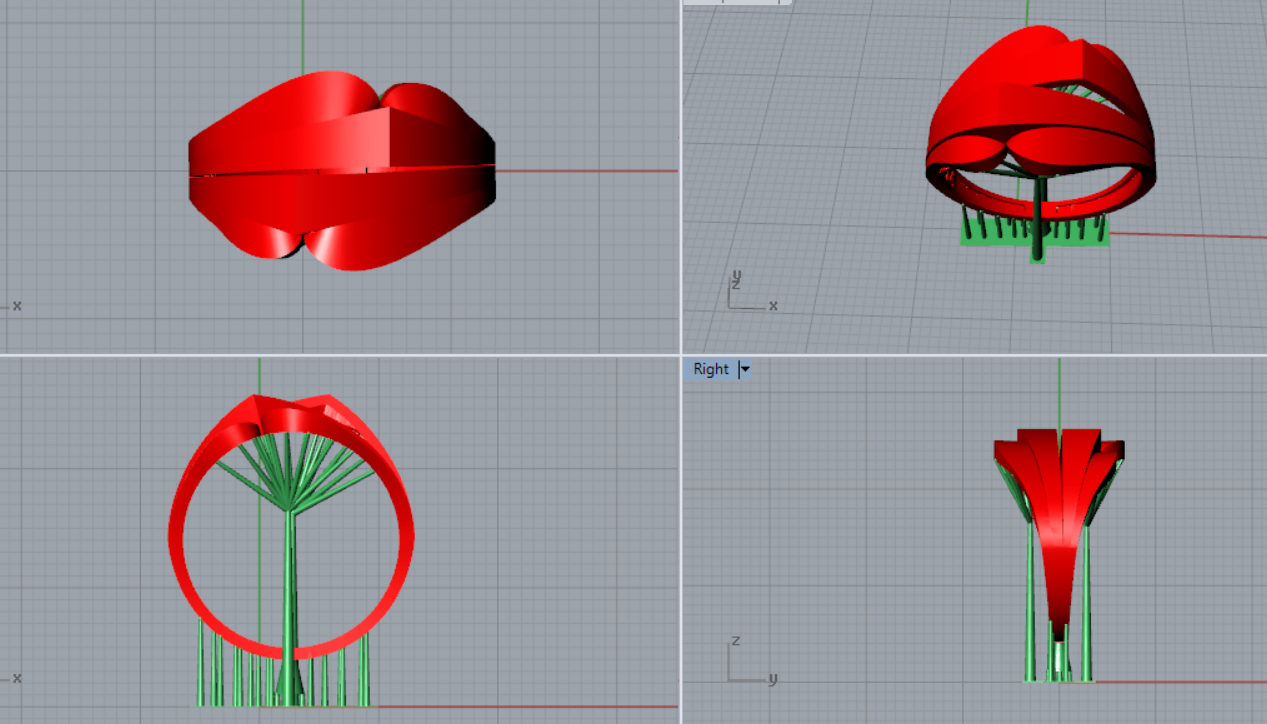The height and width of the screenshot is (724, 1267).
Task: Click the Right viewport title label
Action: click(x=711, y=369)
